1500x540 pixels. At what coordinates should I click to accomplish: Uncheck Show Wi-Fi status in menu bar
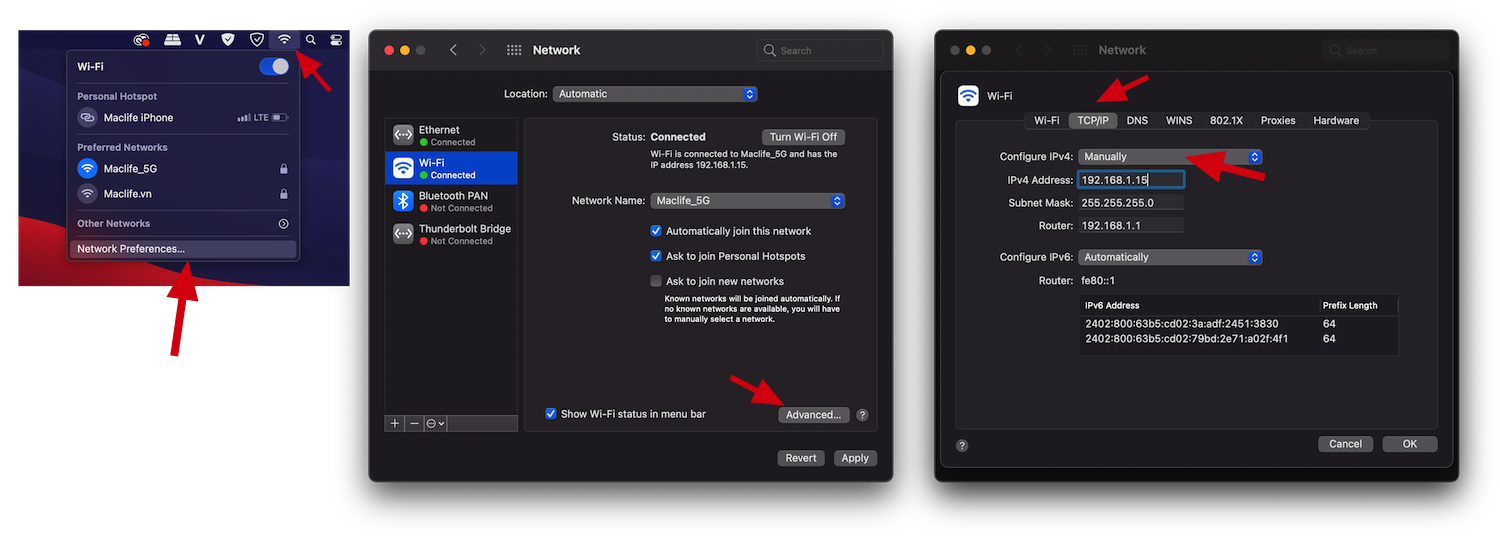(551, 414)
